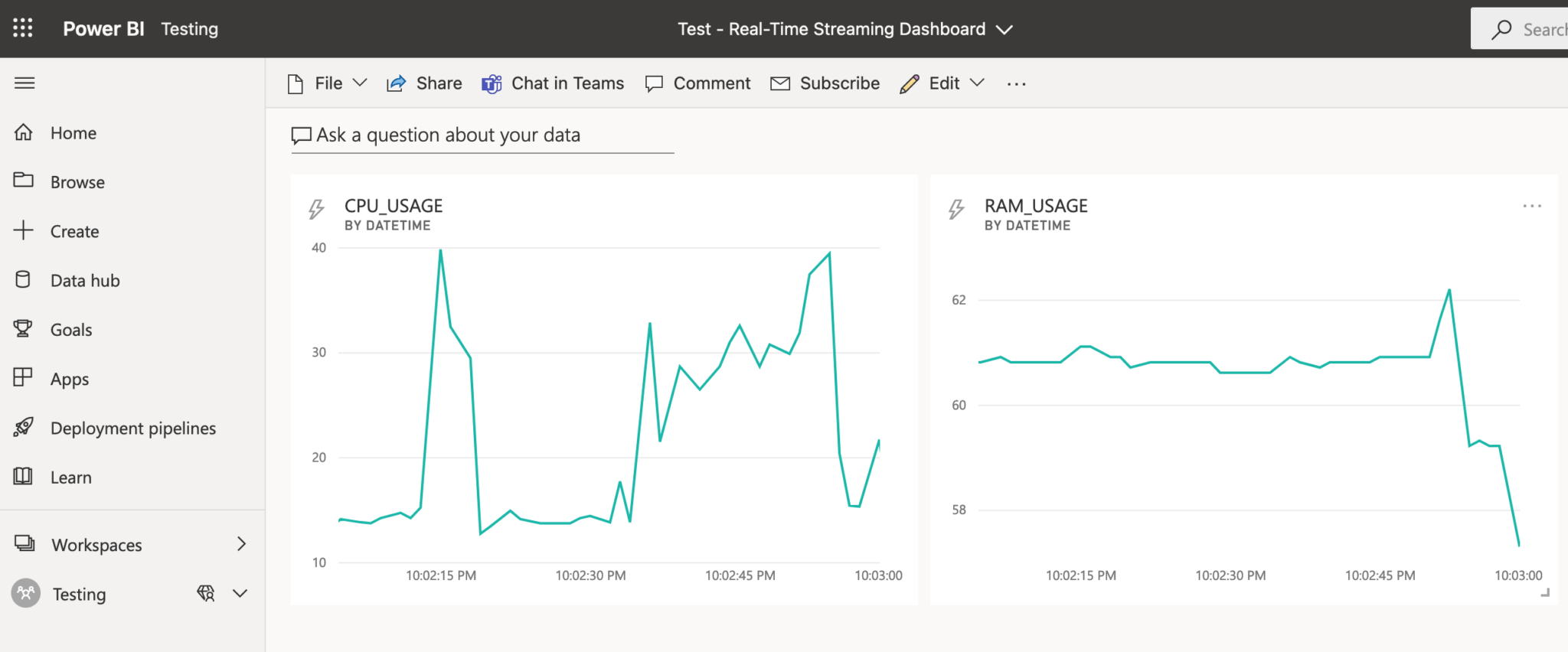Collapse the navigation hamburger menu

[24, 83]
